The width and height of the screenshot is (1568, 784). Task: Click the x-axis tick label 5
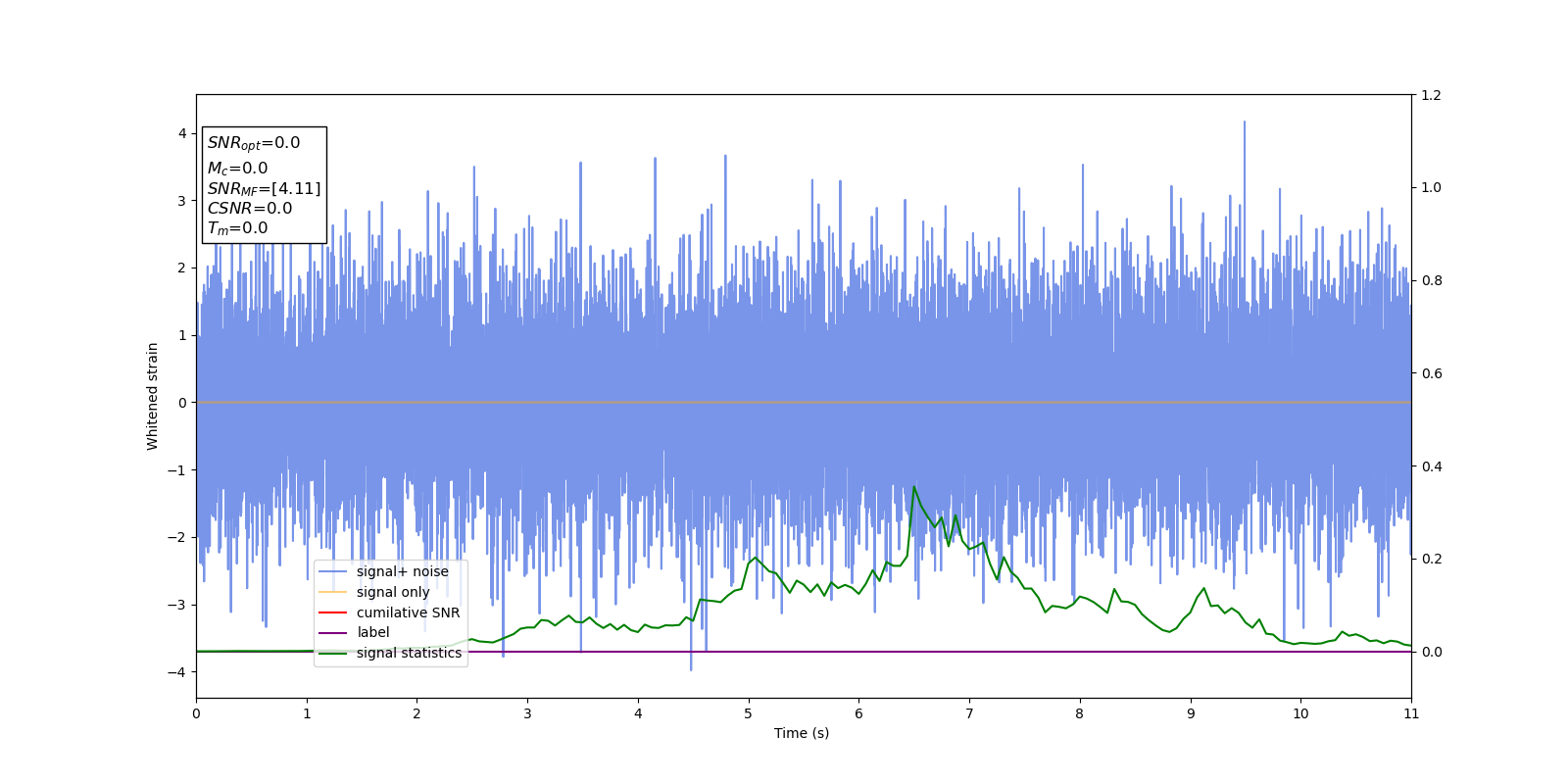click(x=749, y=713)
